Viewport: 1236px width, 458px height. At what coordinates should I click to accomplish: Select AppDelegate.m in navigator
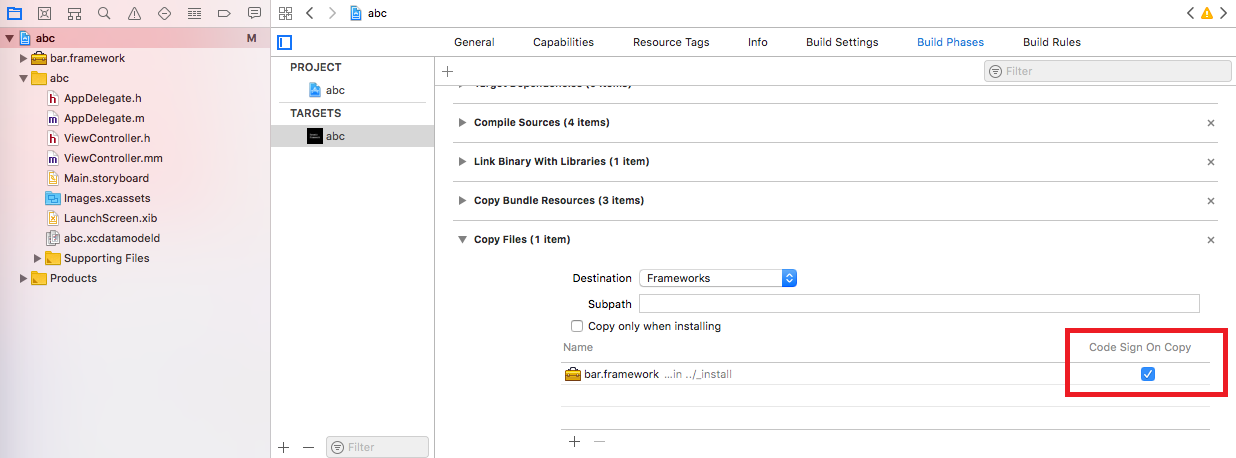tap(103, 118)
